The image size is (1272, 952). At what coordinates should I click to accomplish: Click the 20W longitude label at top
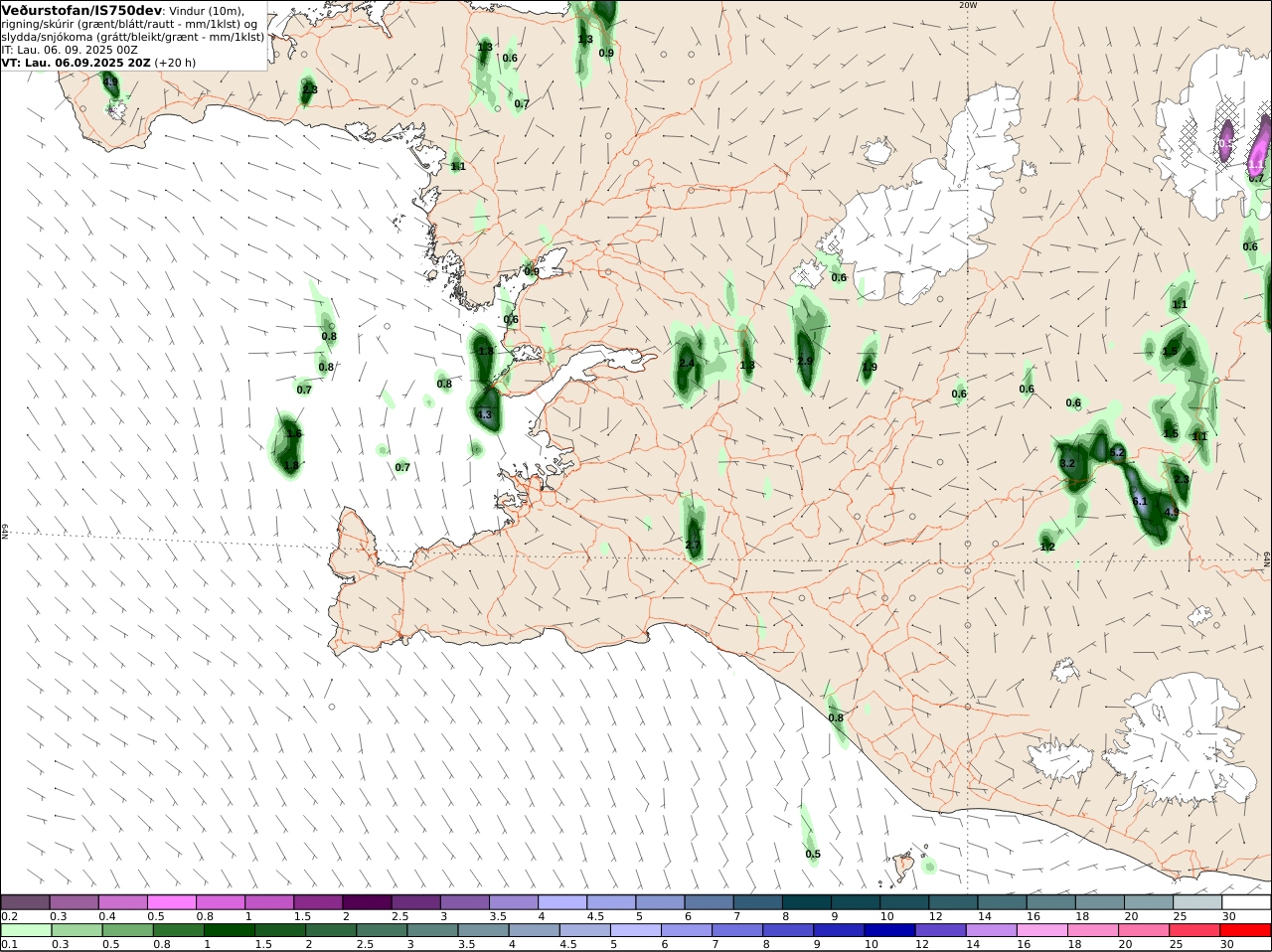click(968, 5)
